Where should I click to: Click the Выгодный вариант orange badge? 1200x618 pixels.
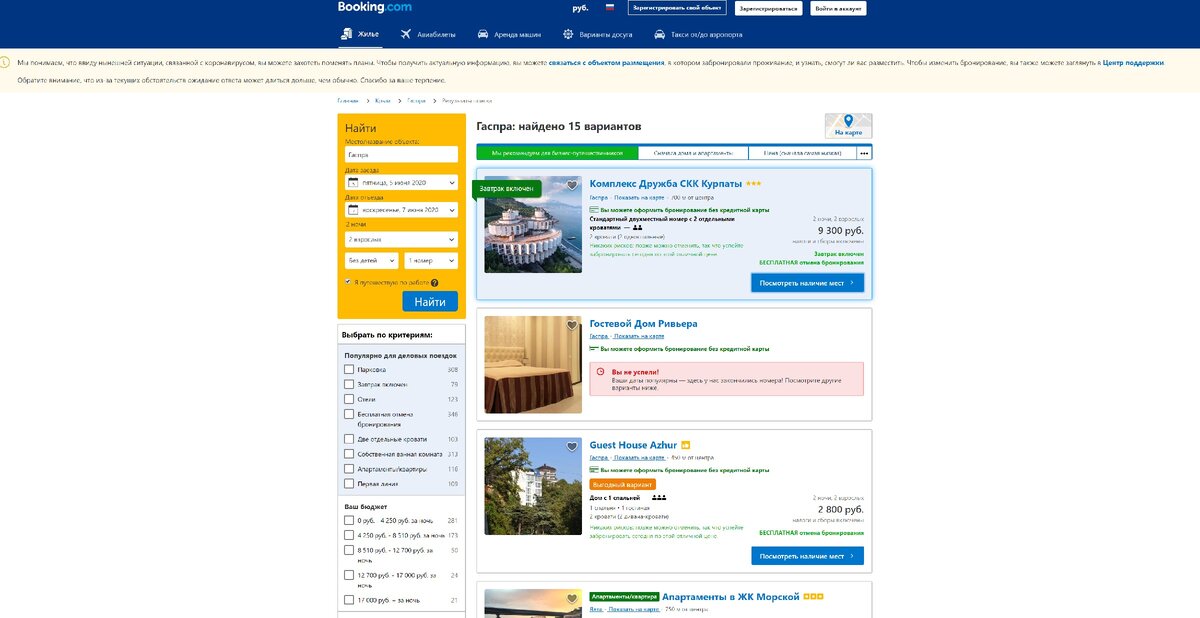click(622, 484)
